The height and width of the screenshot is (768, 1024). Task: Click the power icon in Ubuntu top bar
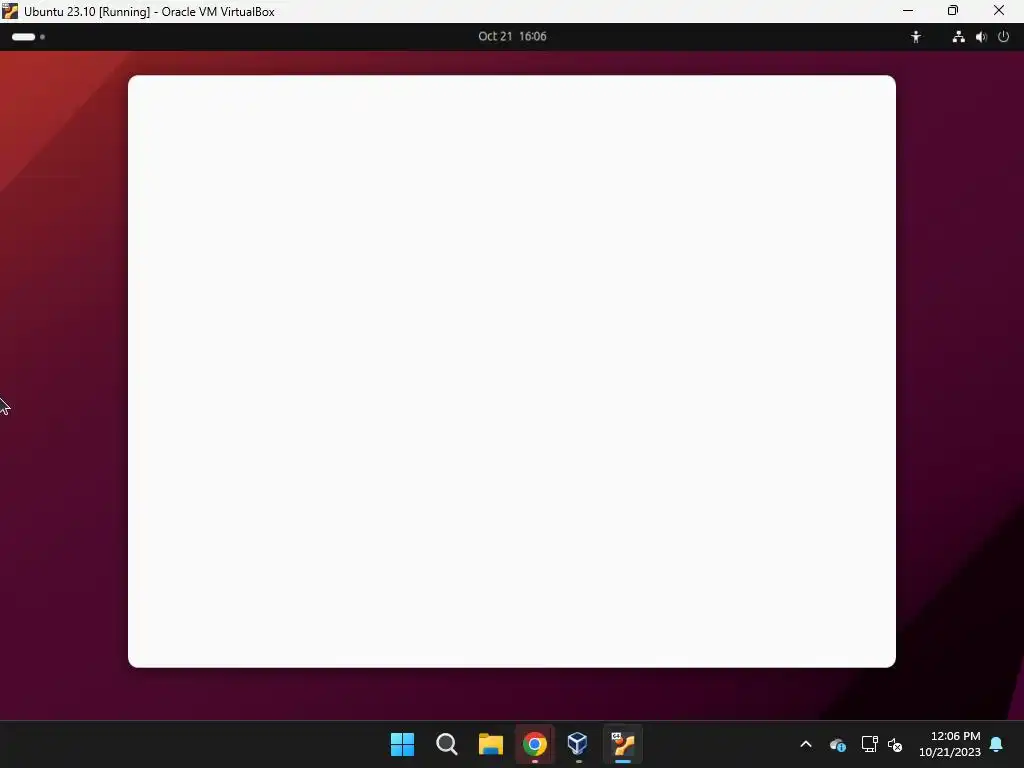click(1004, 37)
